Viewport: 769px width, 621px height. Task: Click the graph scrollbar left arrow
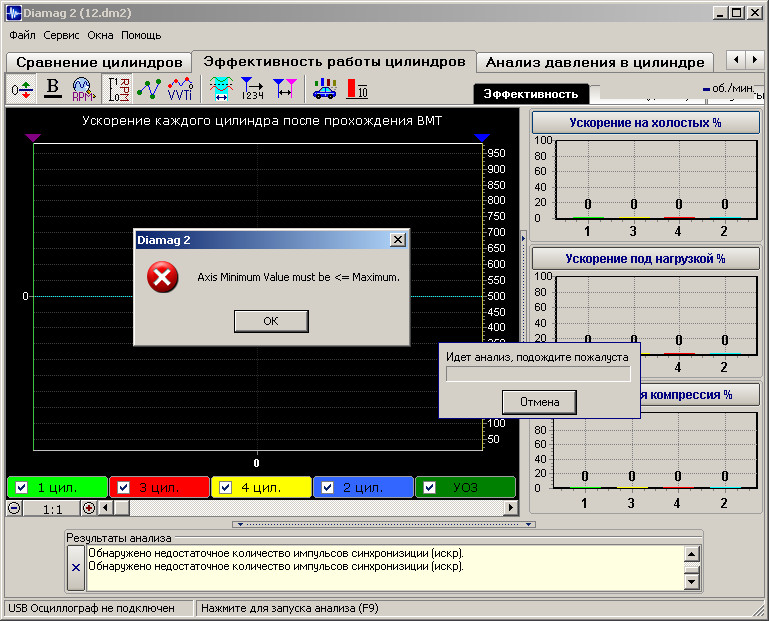click(105, 508)
